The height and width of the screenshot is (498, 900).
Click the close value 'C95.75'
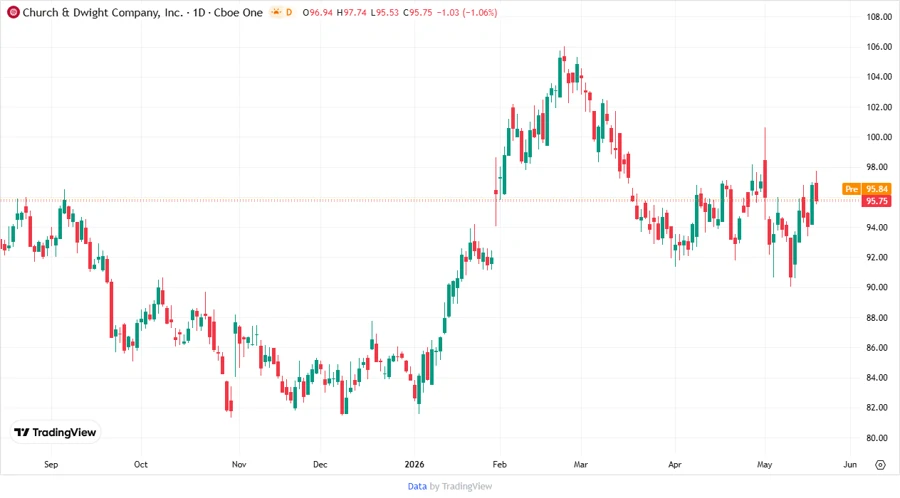tap(417, 12)
